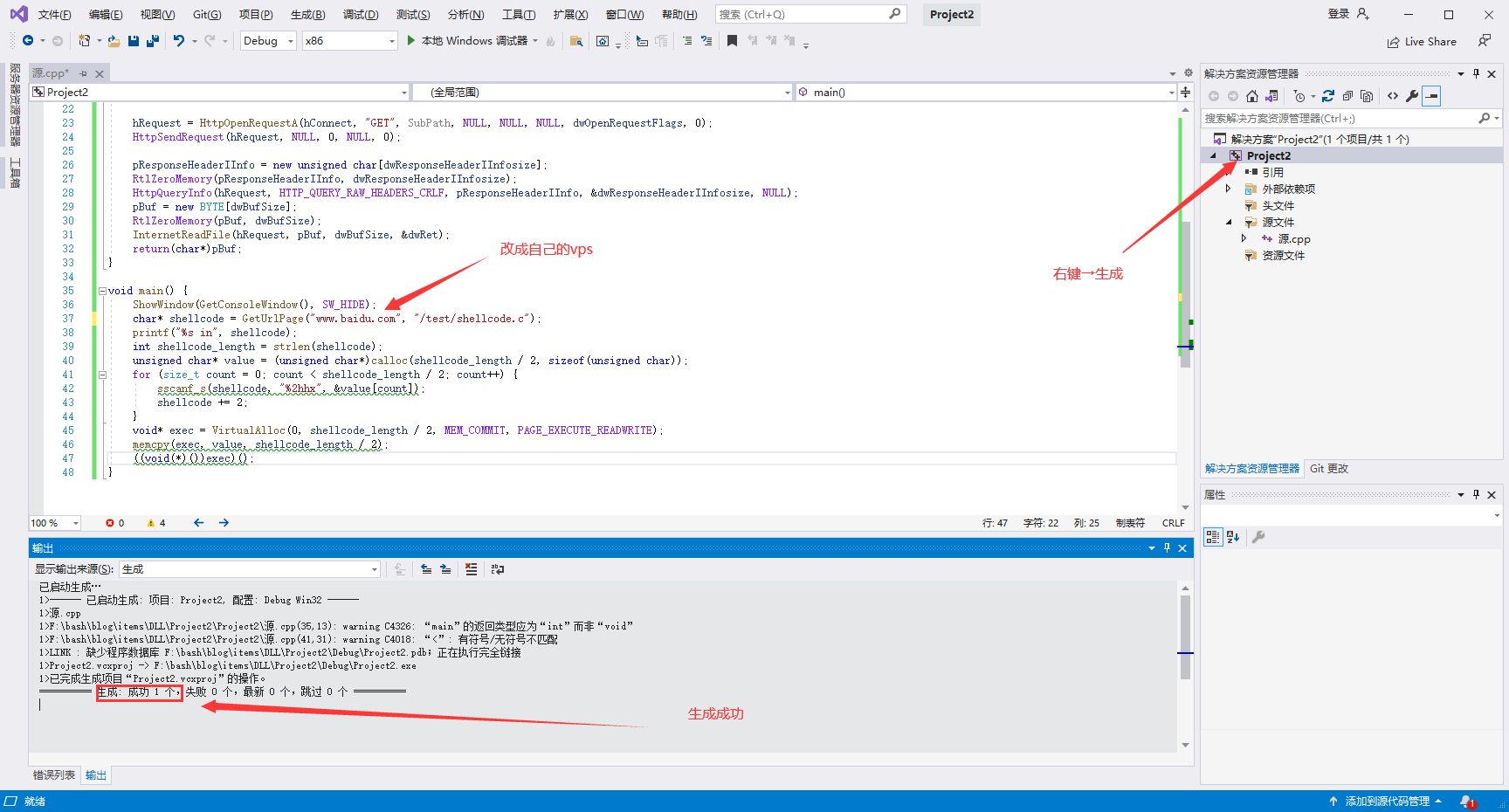Image resolution: width=1509 pixels, height=812 pixels.
Task: Open the Debug configuration dropdown
Action: pyautogui.click(x=268, y=41)
